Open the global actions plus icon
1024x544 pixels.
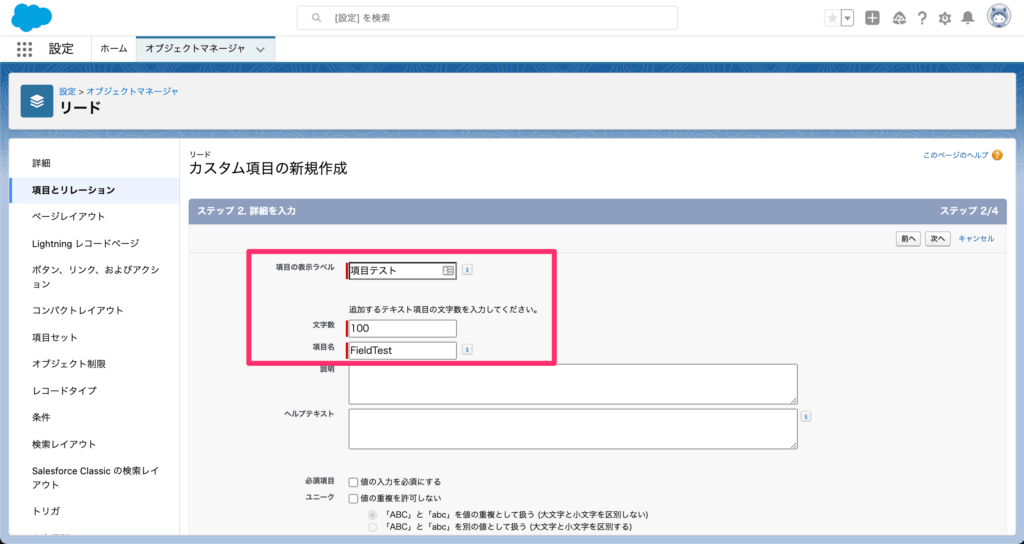(873, 18)
